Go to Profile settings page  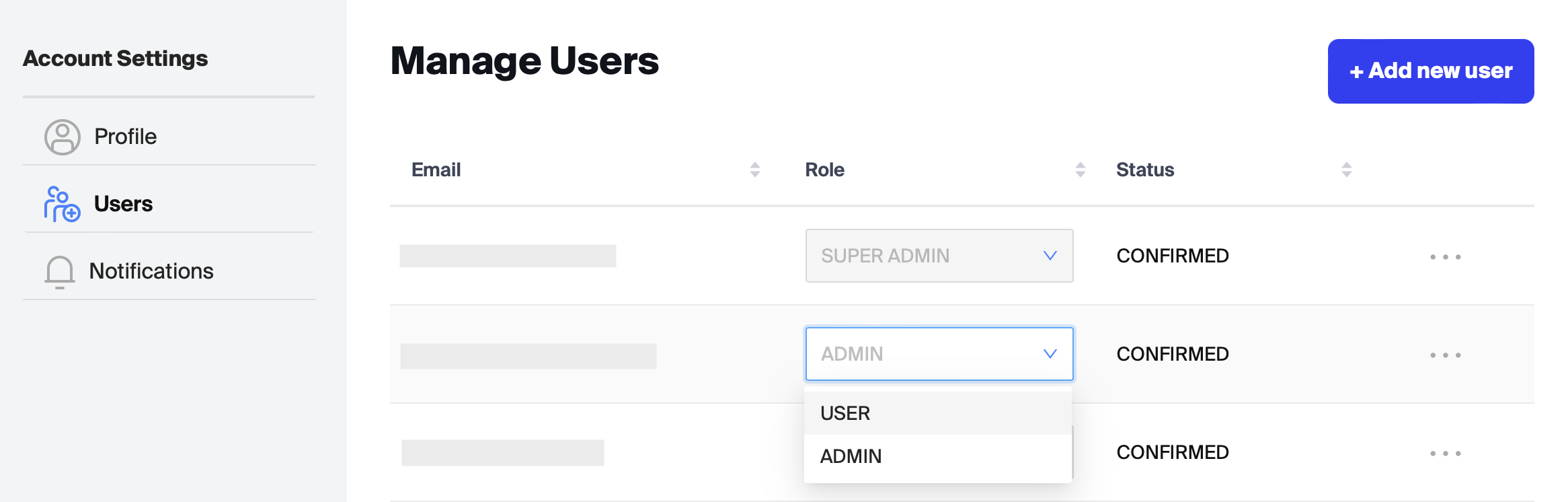point(125,137)
